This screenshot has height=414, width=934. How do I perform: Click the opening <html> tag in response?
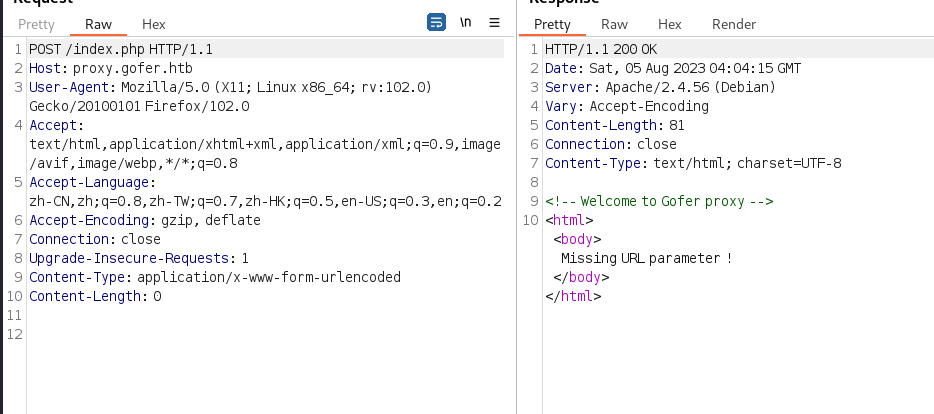569,220
